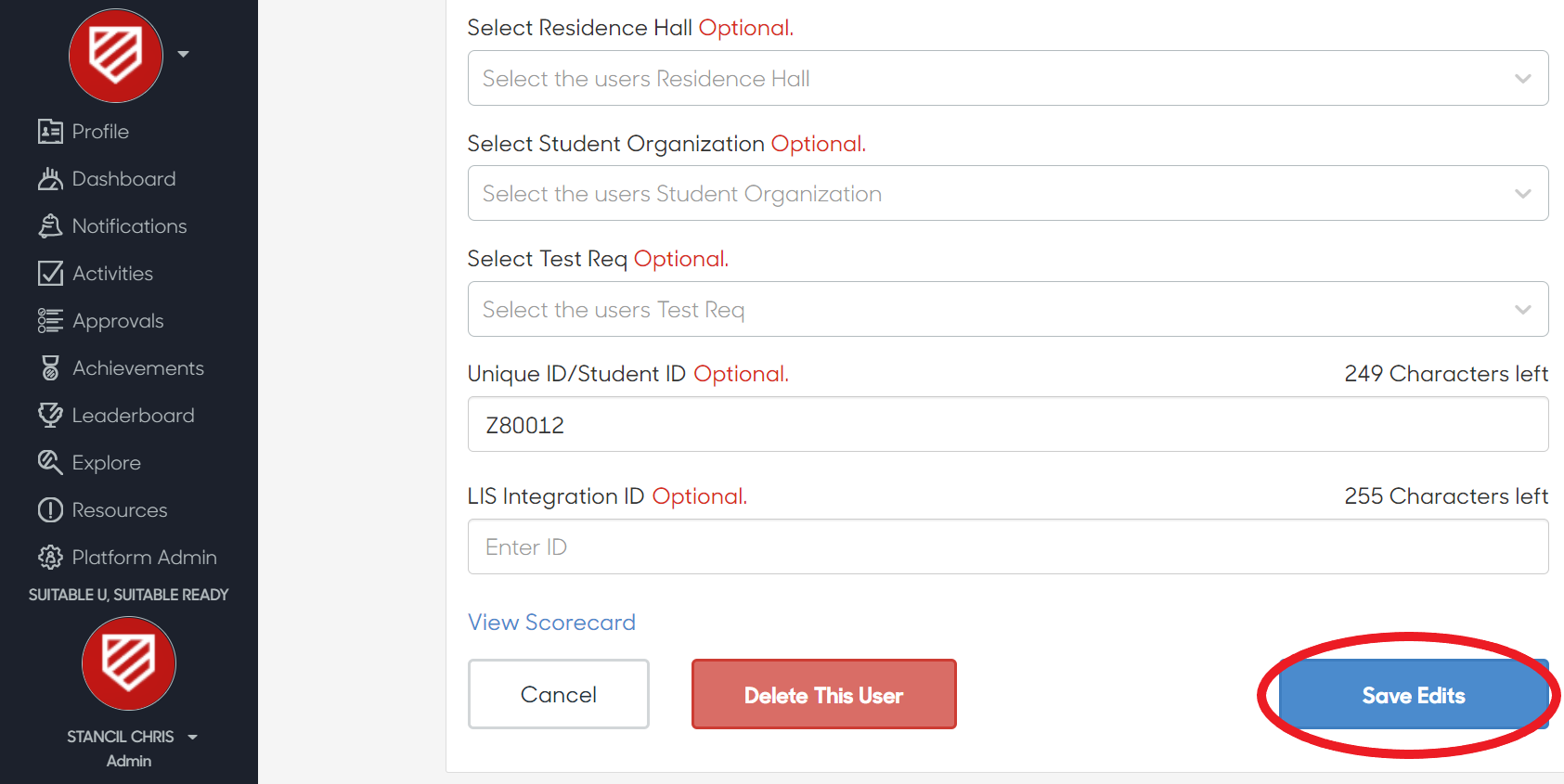Screen dimensions: 1564x784
Task: Open the Test Req dropdown
Action: click(1008, 309)
